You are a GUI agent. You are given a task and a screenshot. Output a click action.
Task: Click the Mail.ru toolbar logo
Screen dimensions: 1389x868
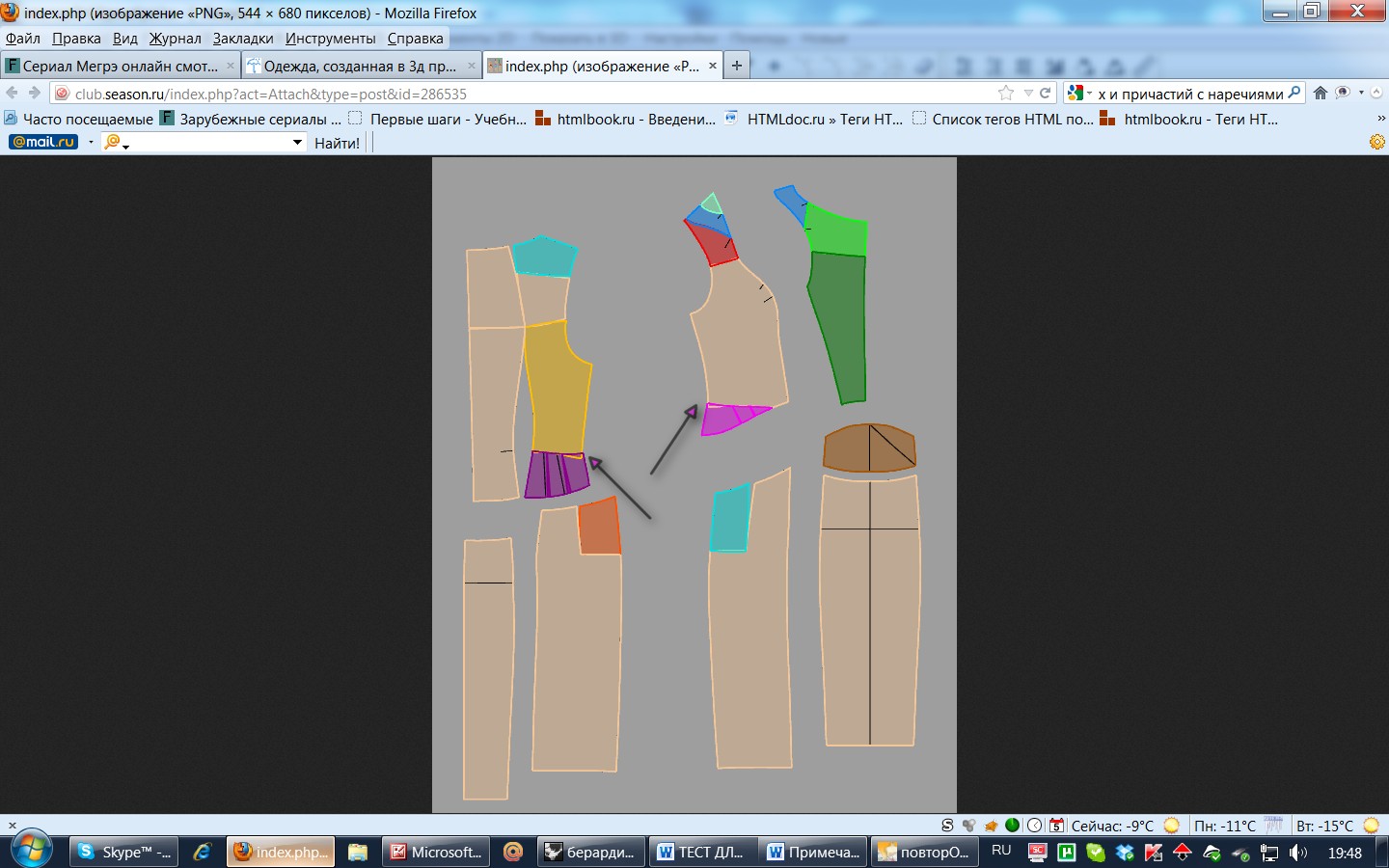coord(43,142)
